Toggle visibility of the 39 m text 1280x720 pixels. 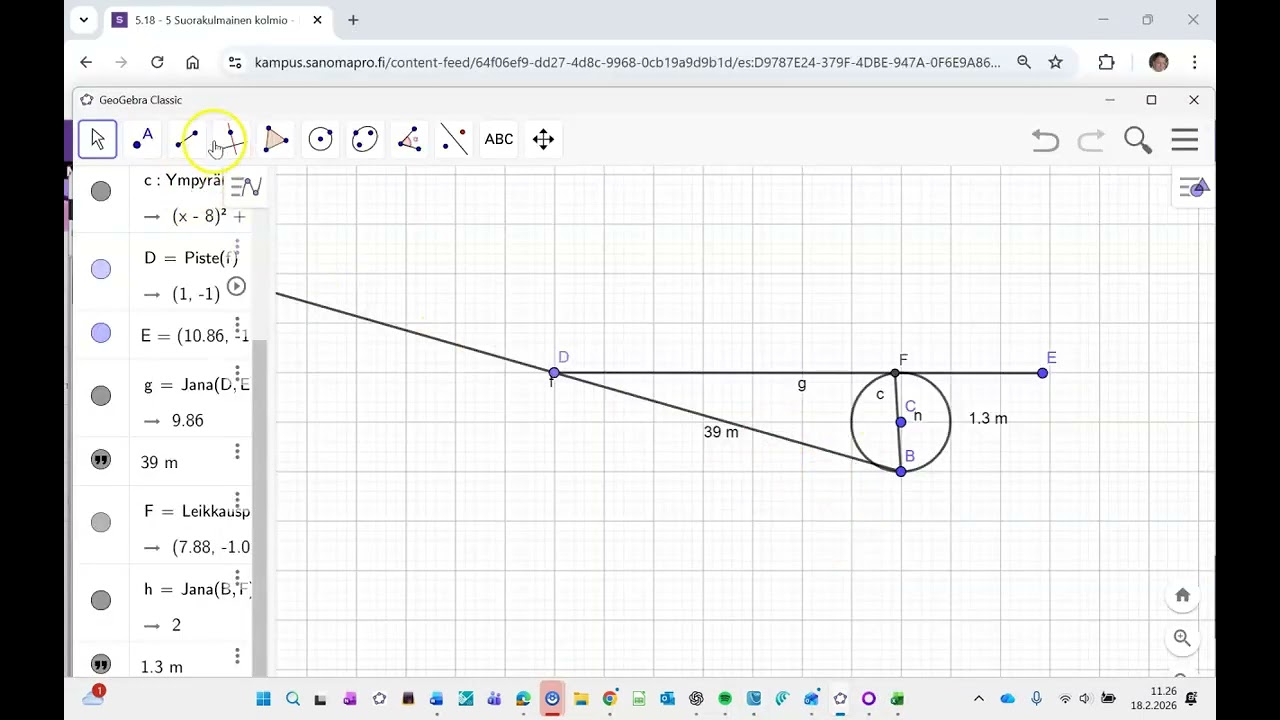[101, 459]
